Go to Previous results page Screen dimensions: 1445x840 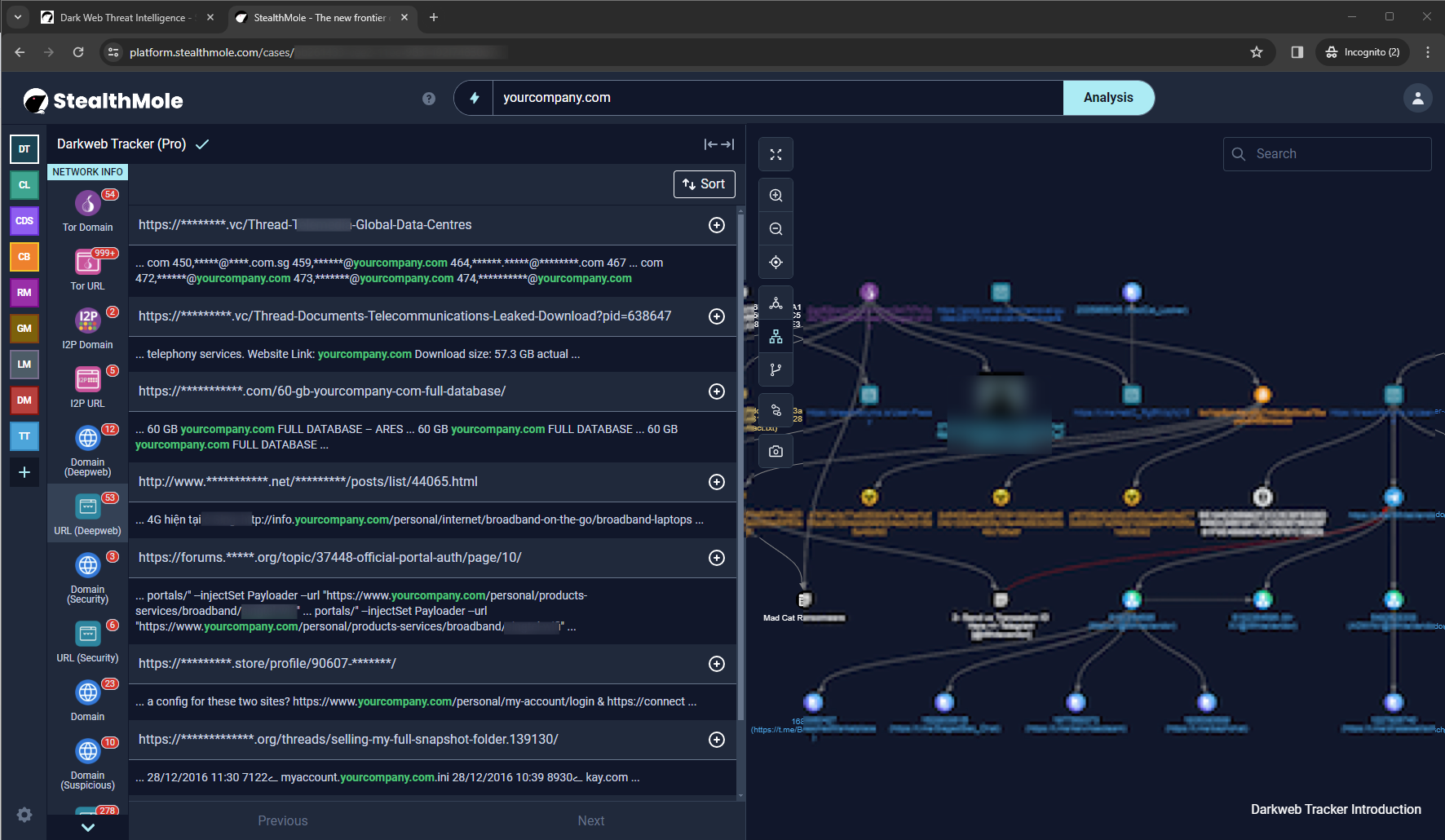(283, 821)
